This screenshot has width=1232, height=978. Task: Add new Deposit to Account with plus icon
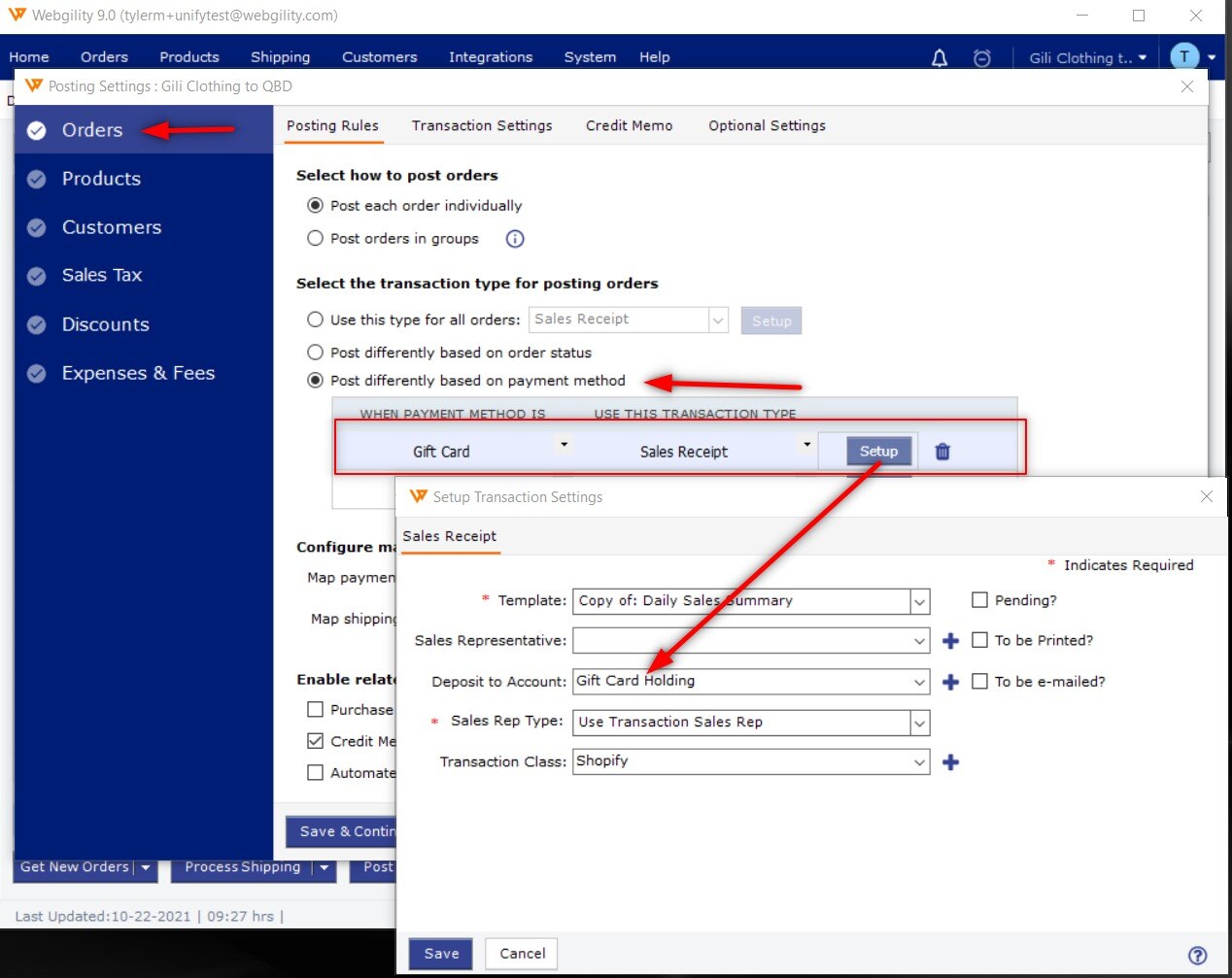click(951, 683)
